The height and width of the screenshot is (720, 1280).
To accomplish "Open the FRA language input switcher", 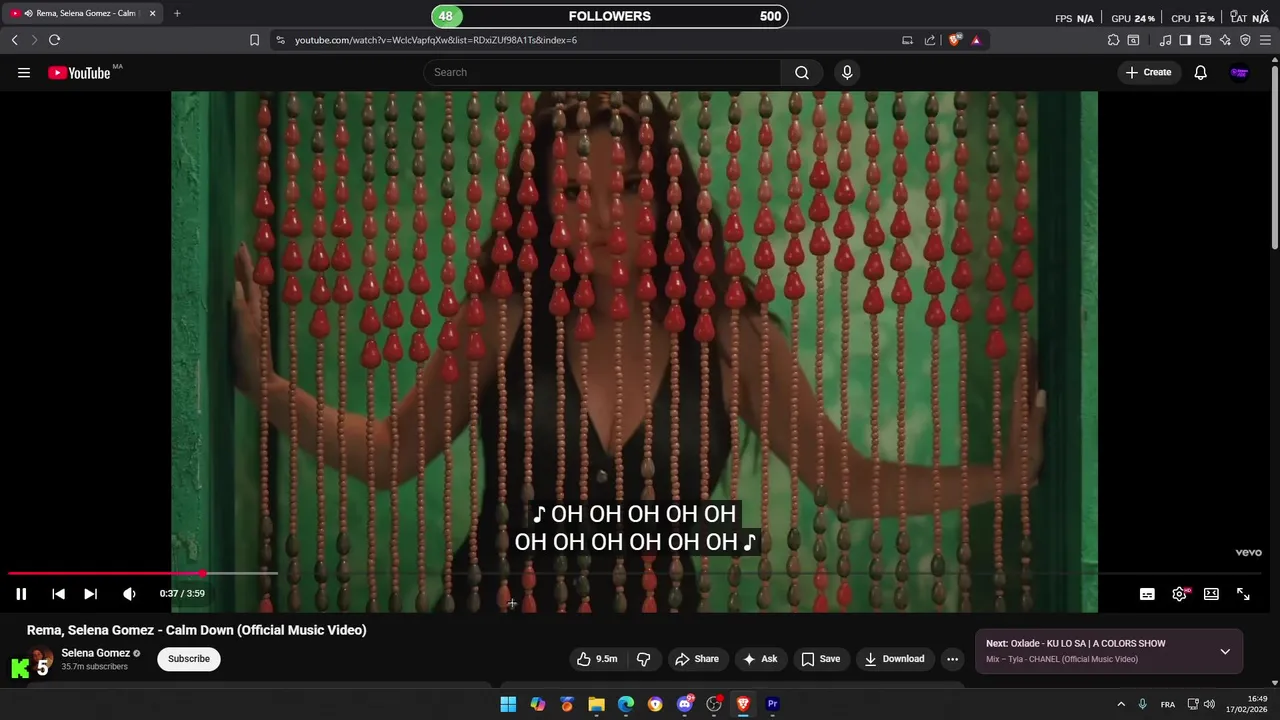I will tap(1168, 704).
